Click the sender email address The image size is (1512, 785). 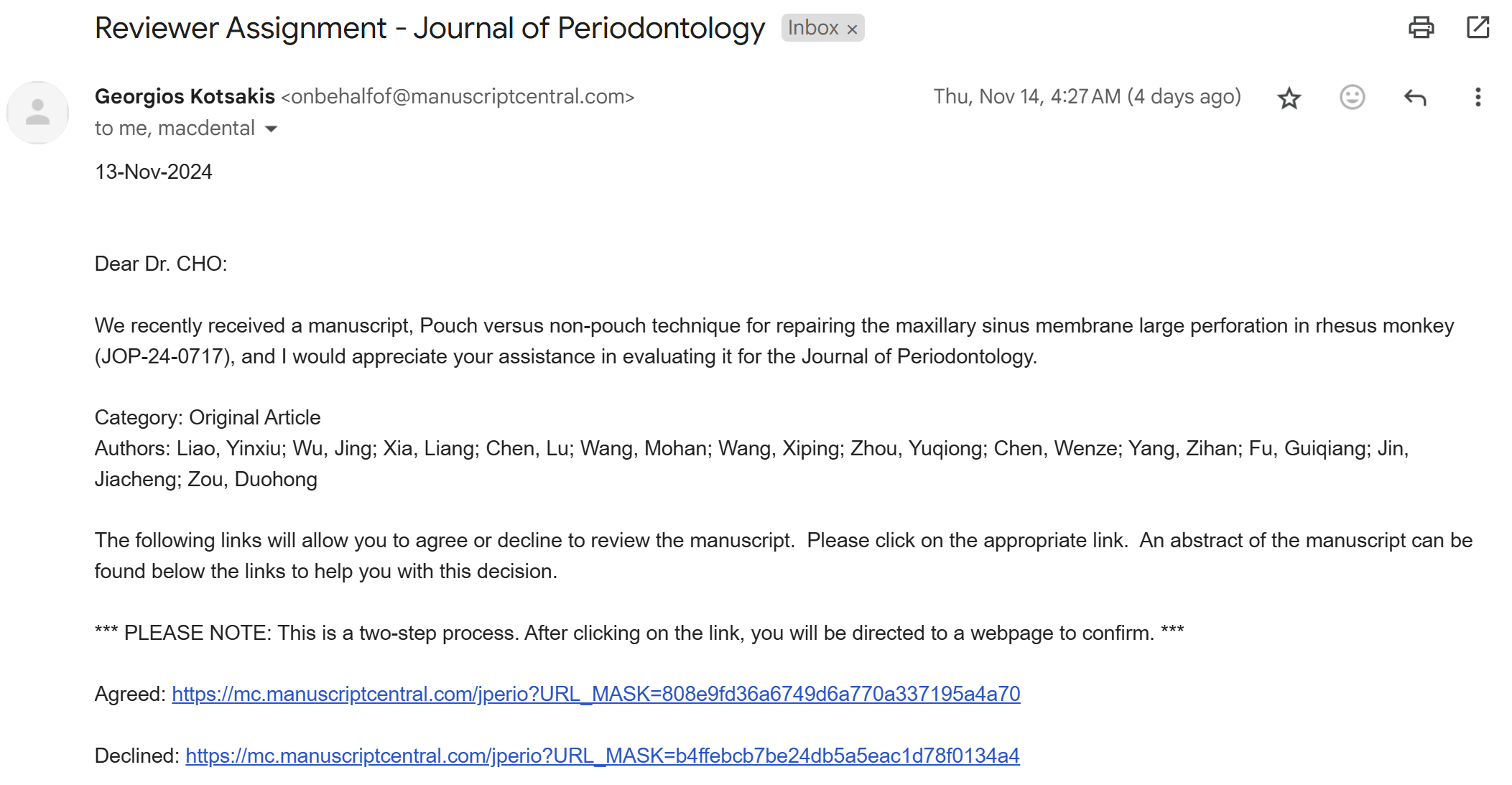pos(458,97)
